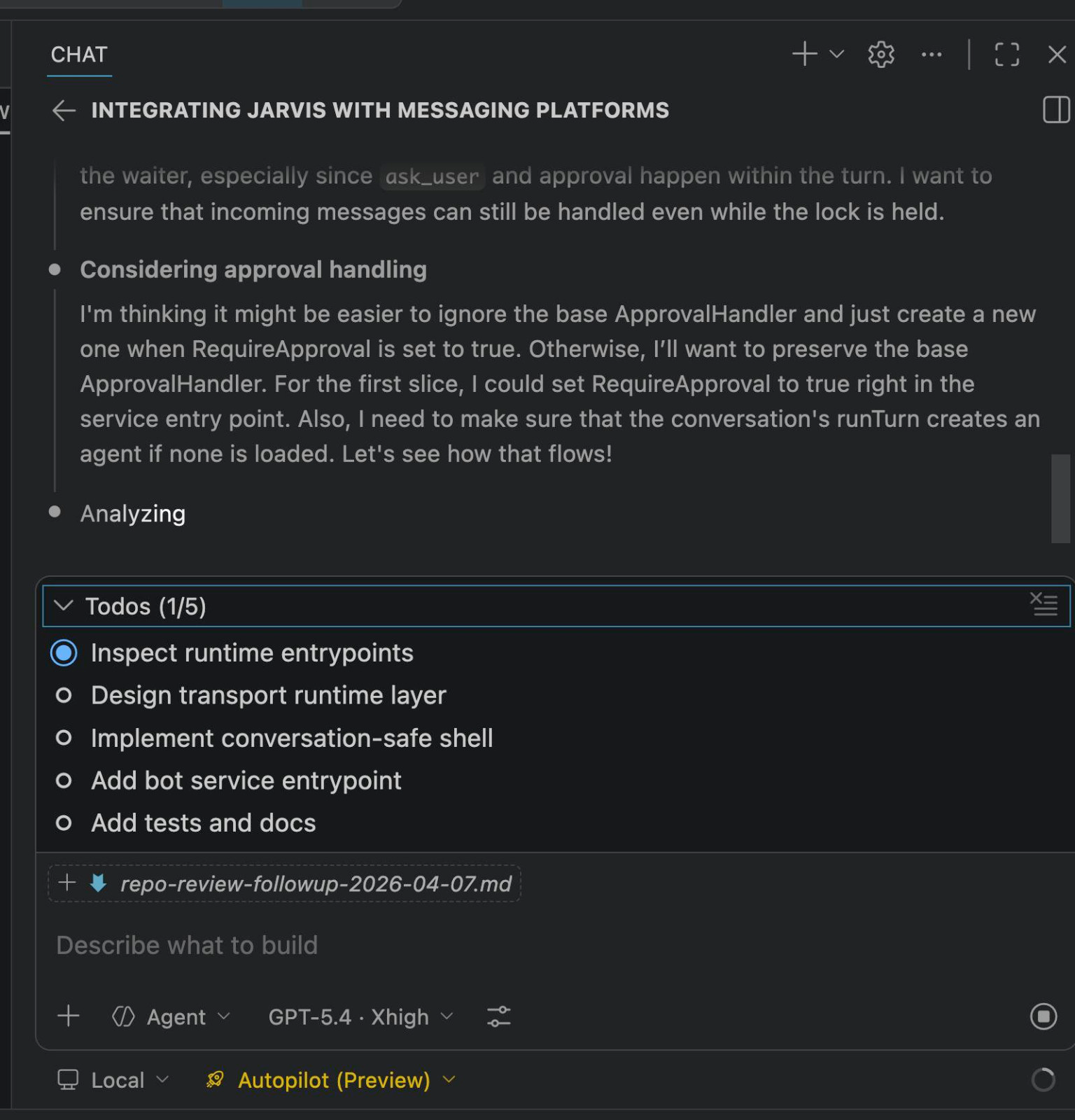
Task: Stop the running request button
Action: click(1043, 1016)
